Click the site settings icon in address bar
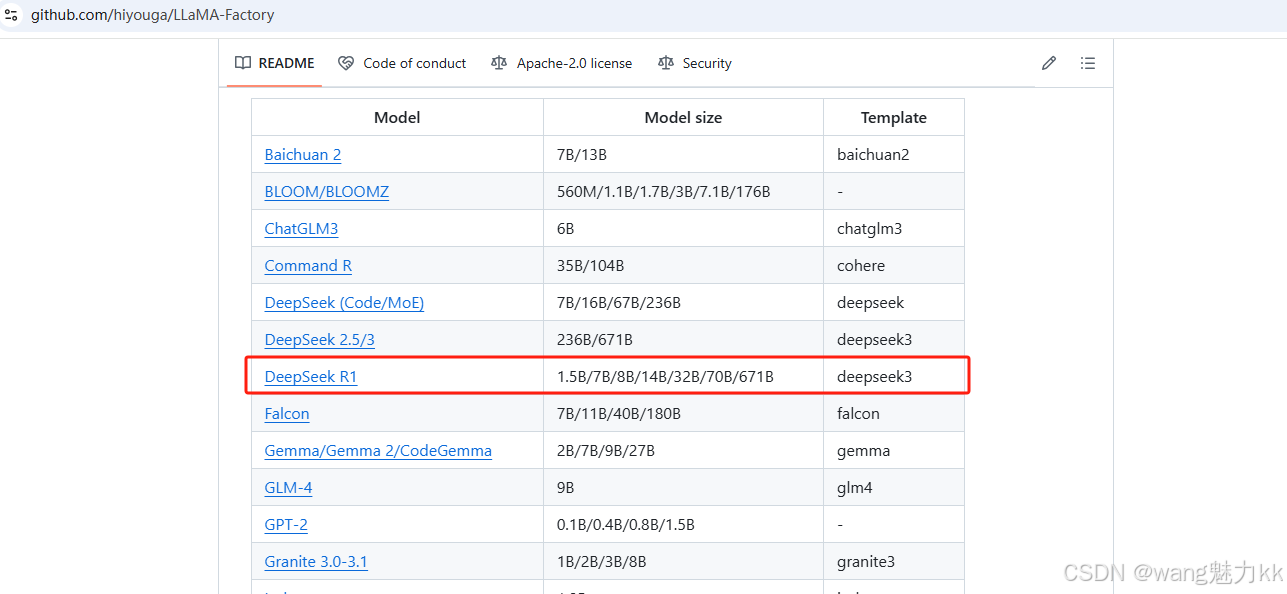The height and width of the screenshot is (594, 1287). click(12, 15)
